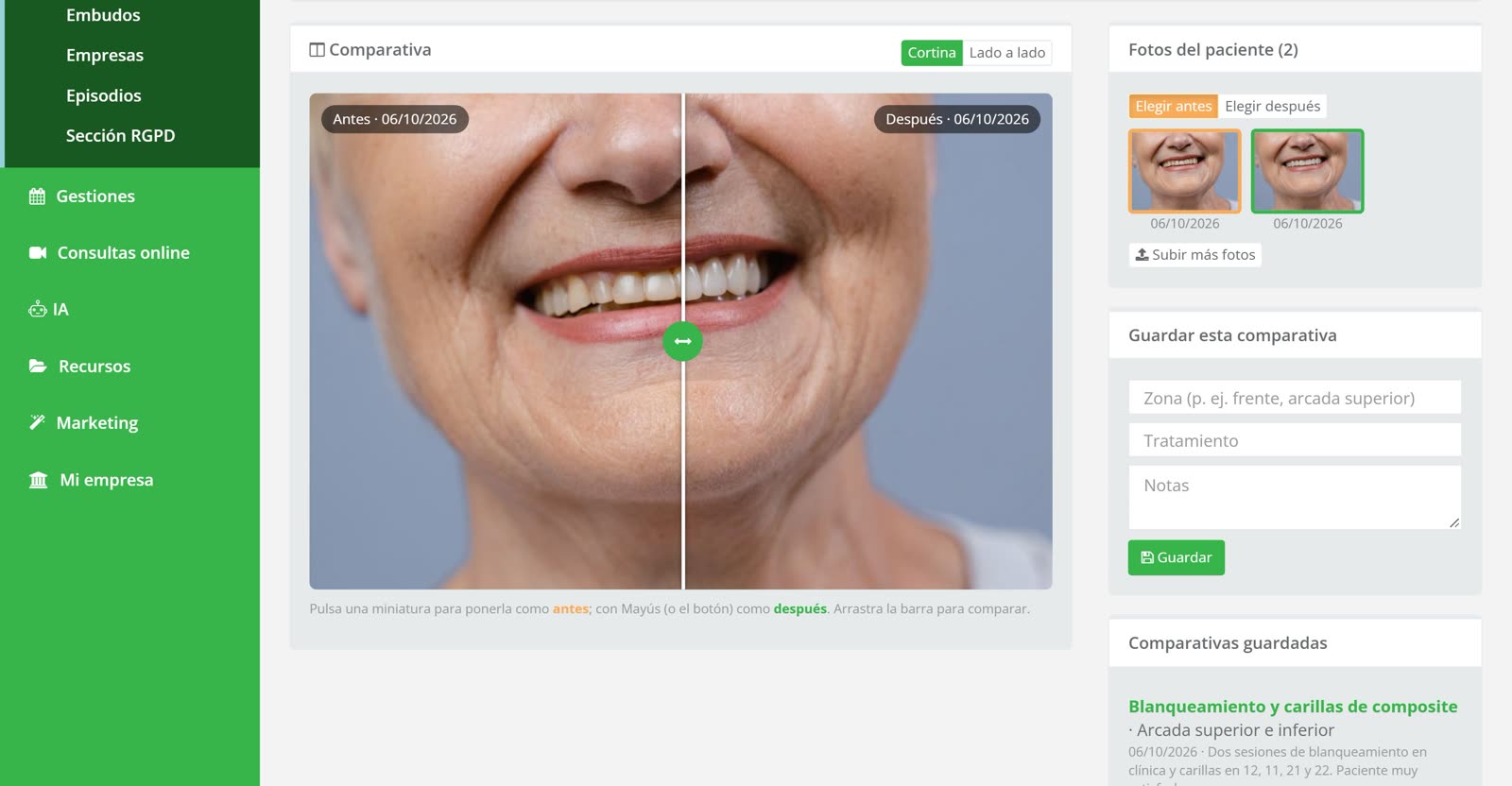Click the Mi empresa bank icon
This screenshot has height=786, width=1512.
click(38, 480)
